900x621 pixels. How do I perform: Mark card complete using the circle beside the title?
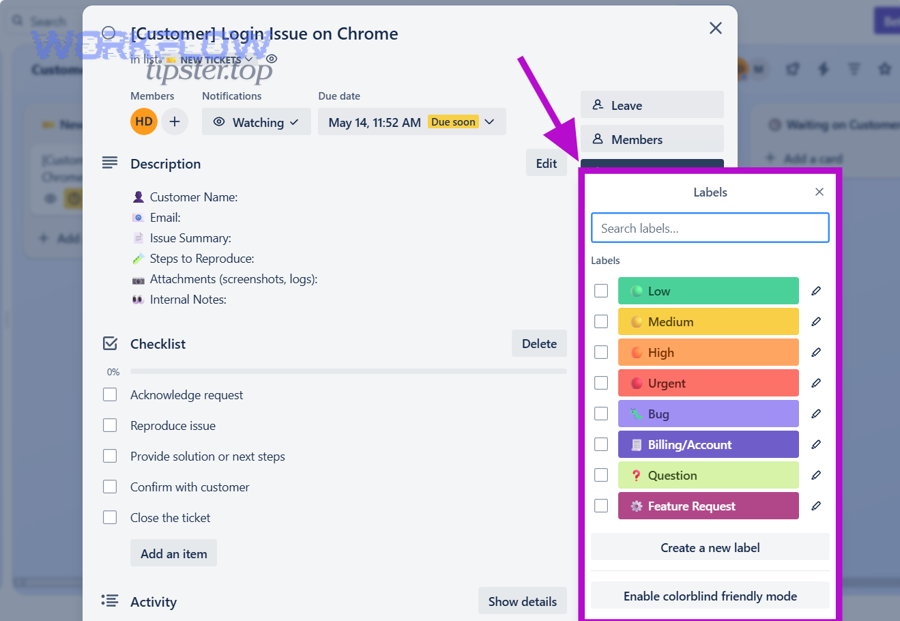click(108, 33)
